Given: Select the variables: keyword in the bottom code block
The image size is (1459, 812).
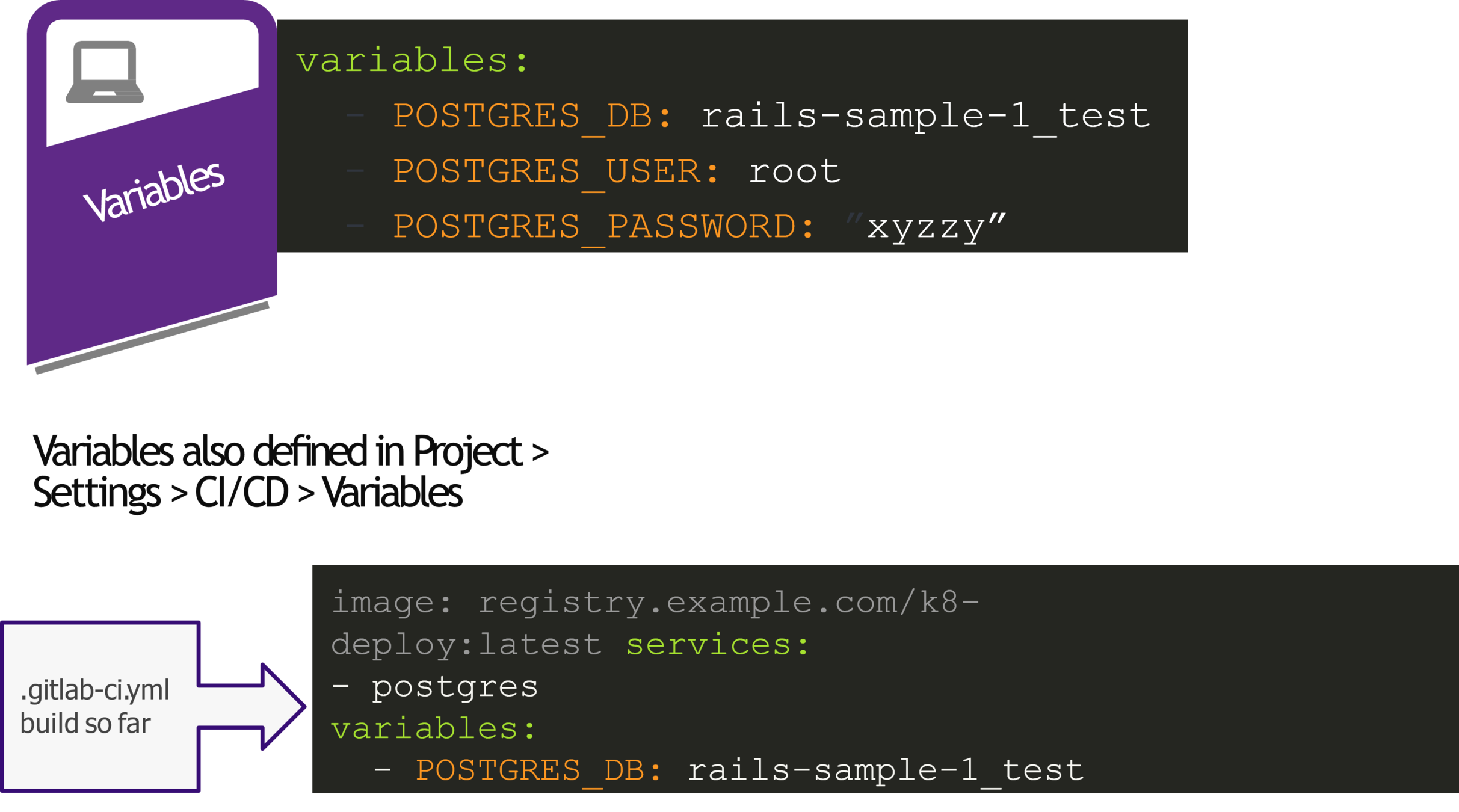Looking at the screenshot, I should coord(433,728).
